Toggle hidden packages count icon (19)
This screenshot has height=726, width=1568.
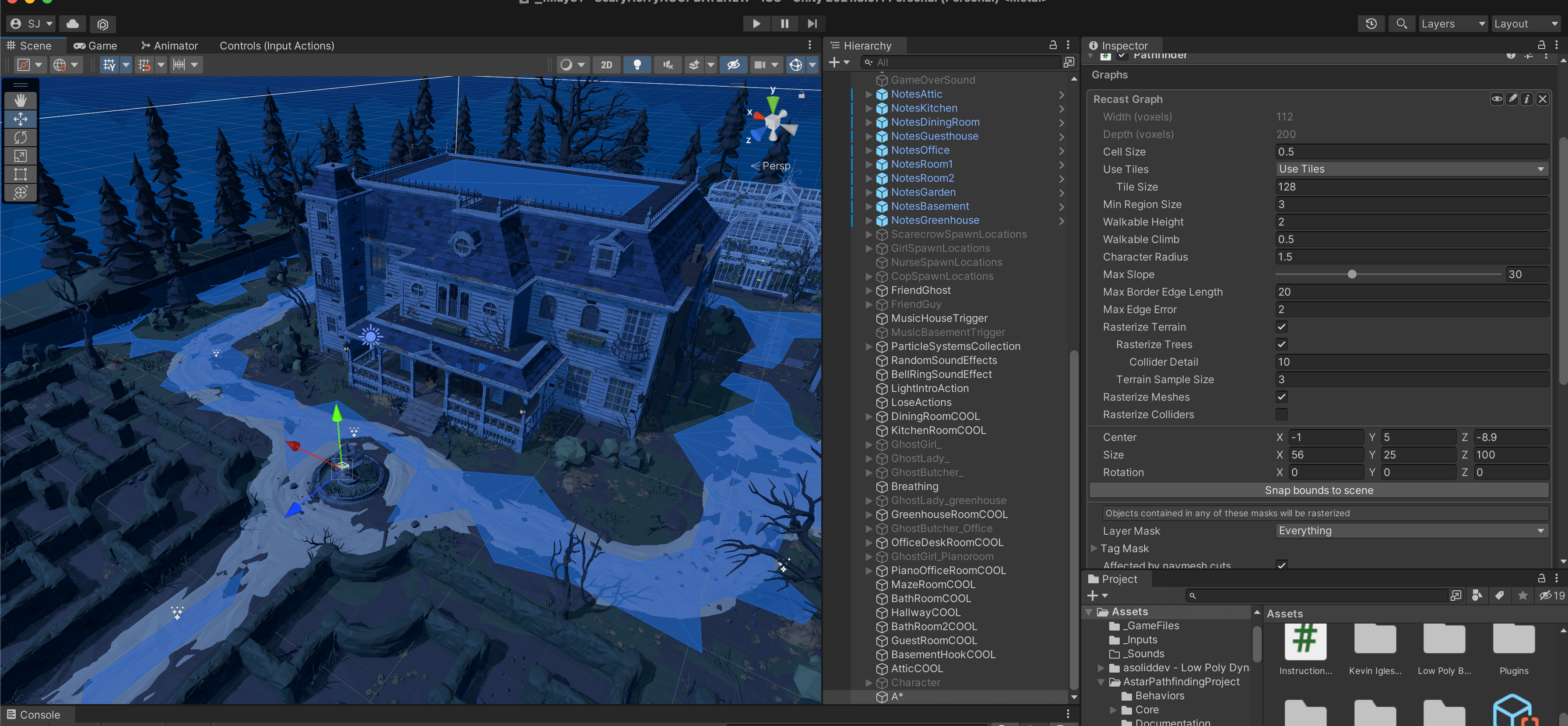(1552, 595)
